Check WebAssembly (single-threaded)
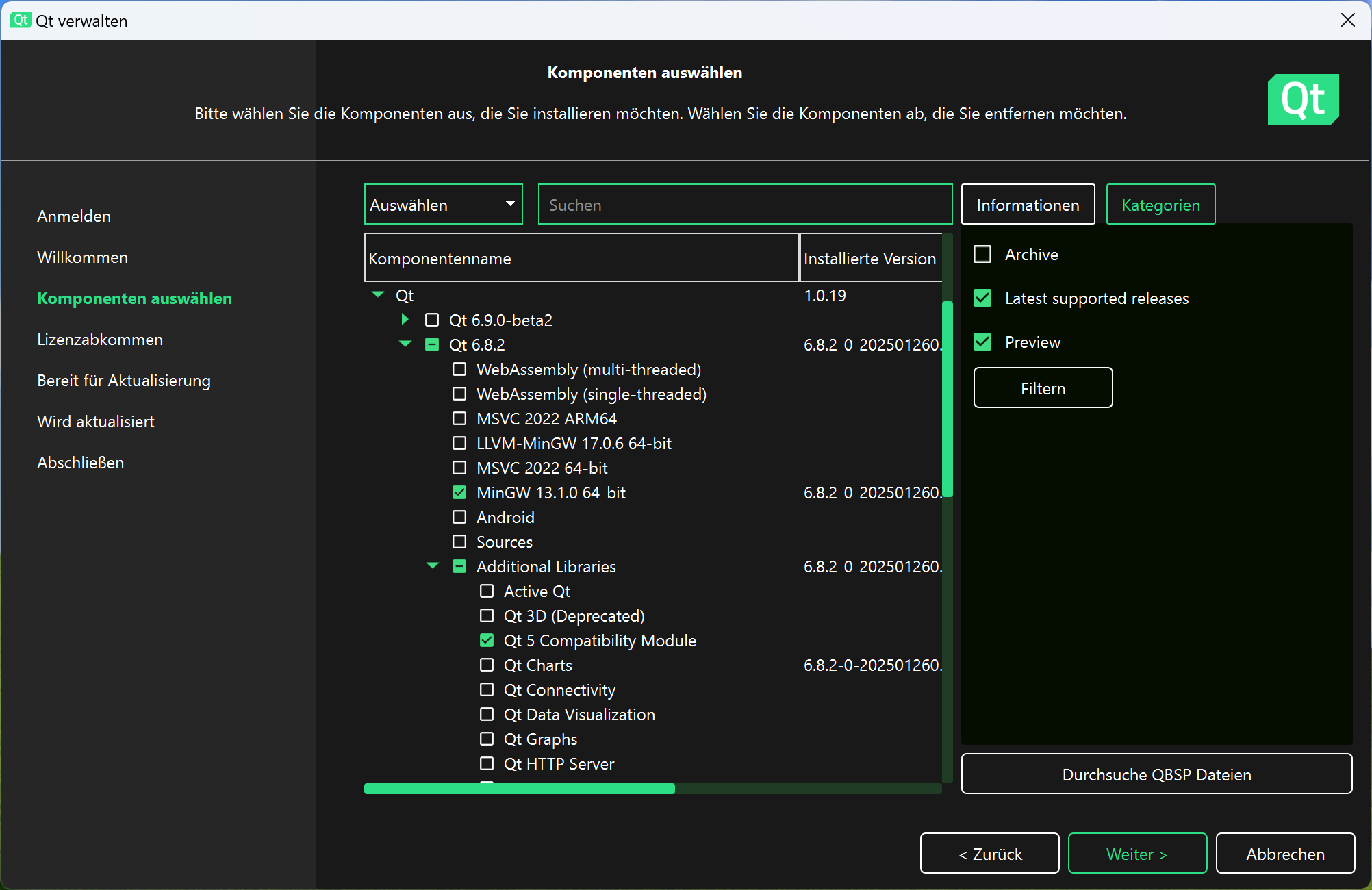The height and width of the screenshot is (890, 1372). (459, 394)
